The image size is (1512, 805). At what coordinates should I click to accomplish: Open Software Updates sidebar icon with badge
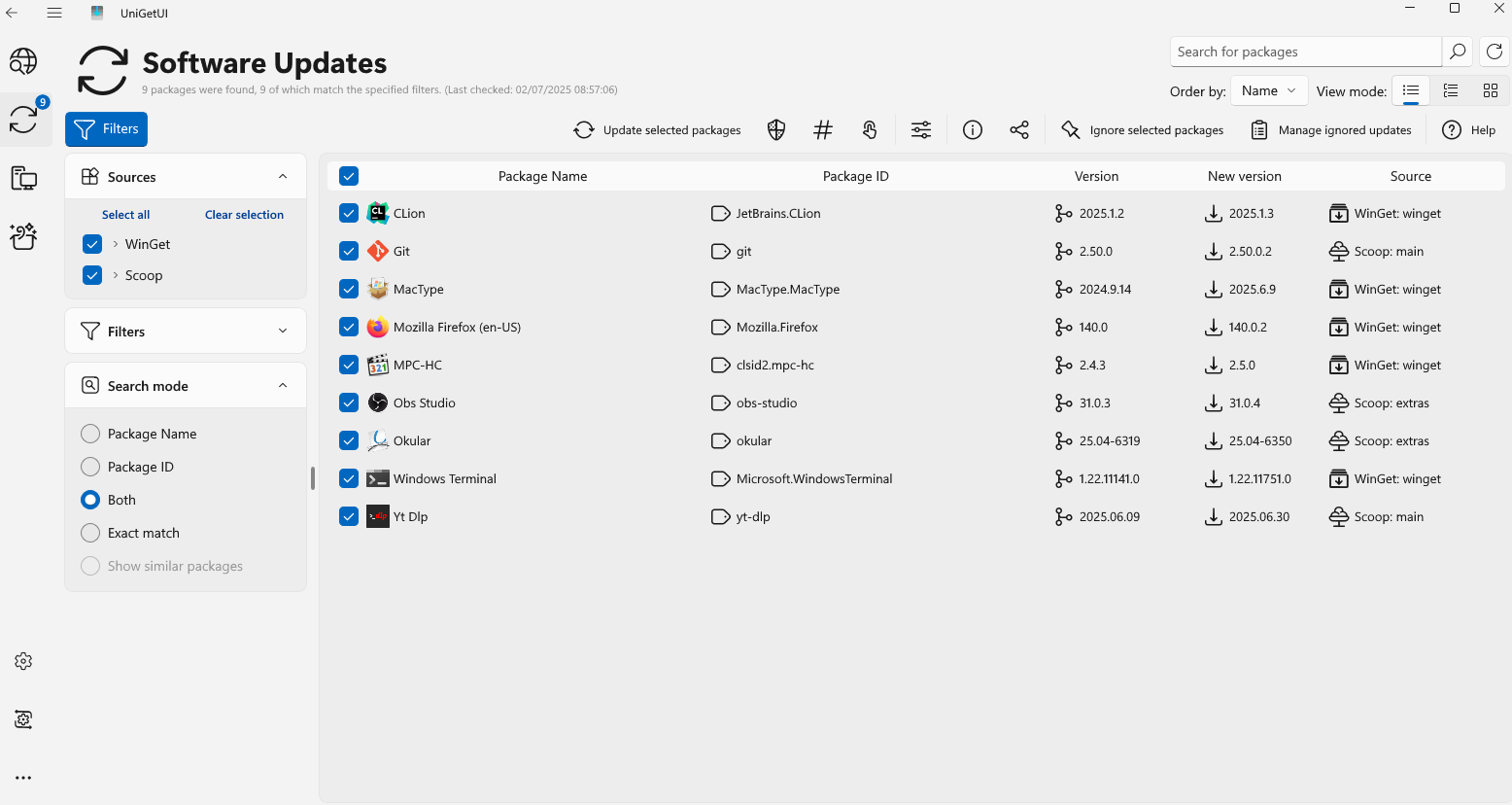click(23, 120)
